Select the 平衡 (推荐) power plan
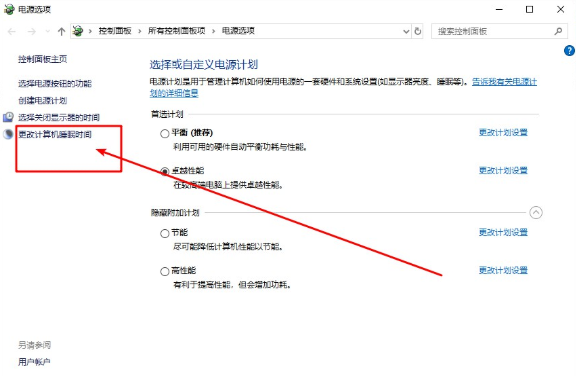This screenshot has width=576, height=376. coord(164,133)
